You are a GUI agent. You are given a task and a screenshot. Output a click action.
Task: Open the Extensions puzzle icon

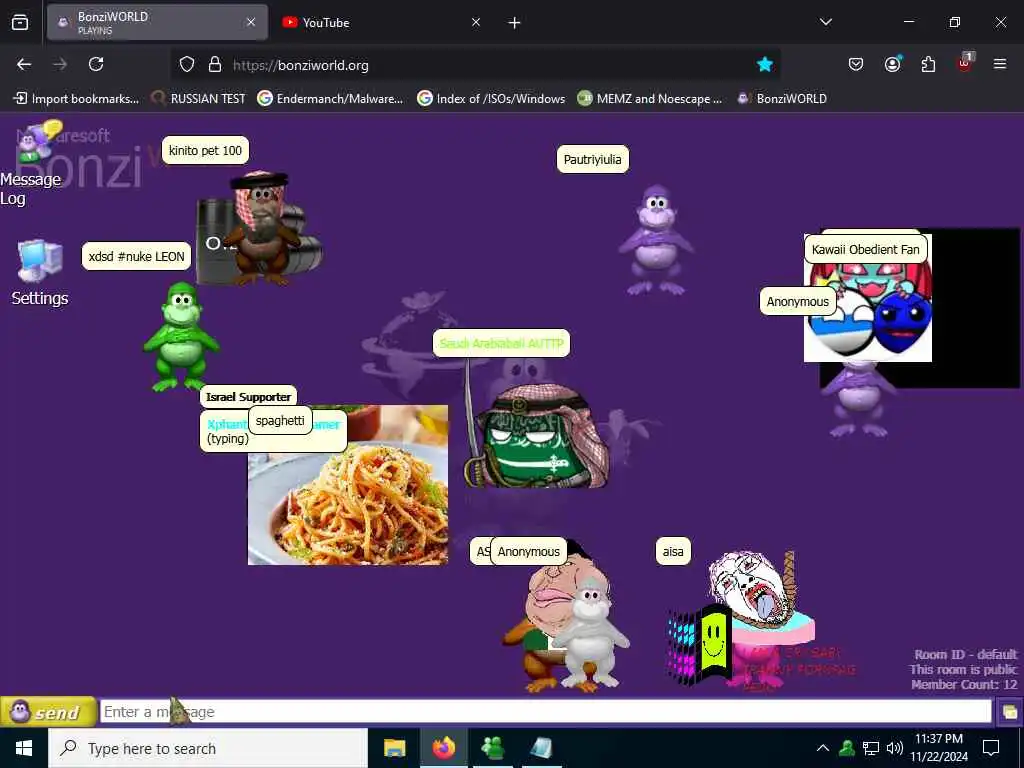click(x=928, y=64)
